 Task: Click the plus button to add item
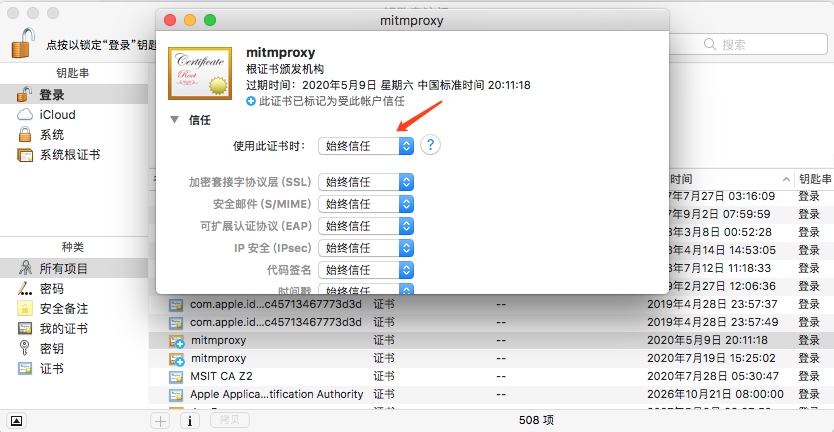pyautogui.click(x=160, y=421)
